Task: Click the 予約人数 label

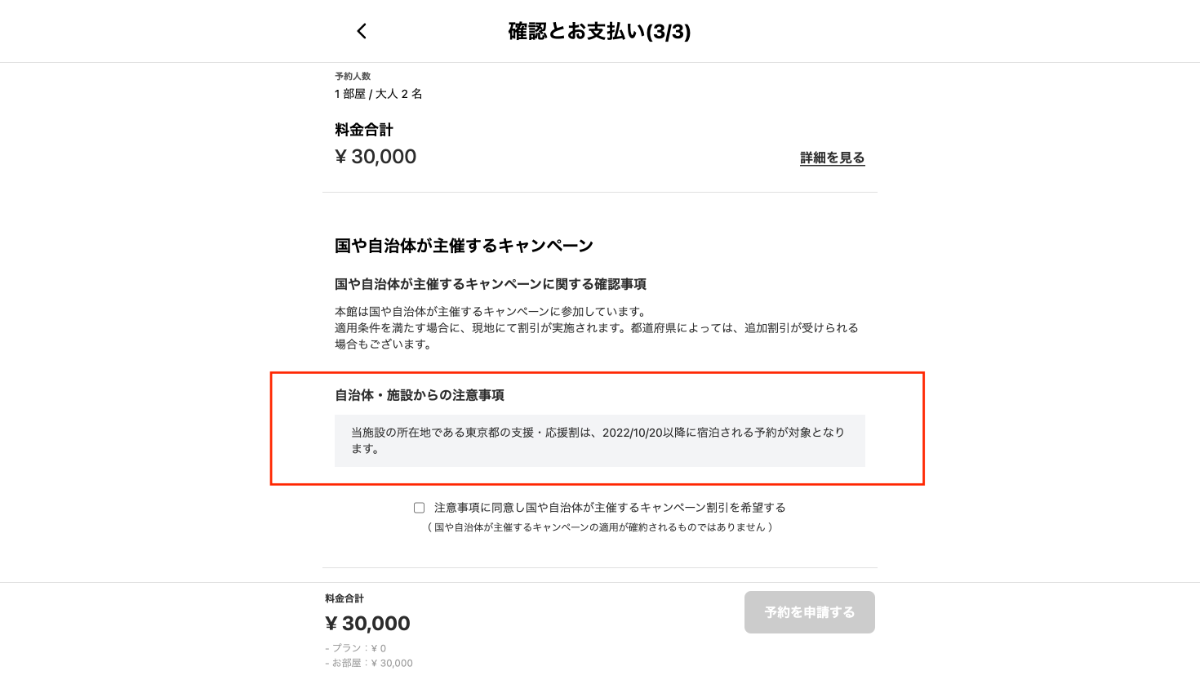Action: (353, 76)
